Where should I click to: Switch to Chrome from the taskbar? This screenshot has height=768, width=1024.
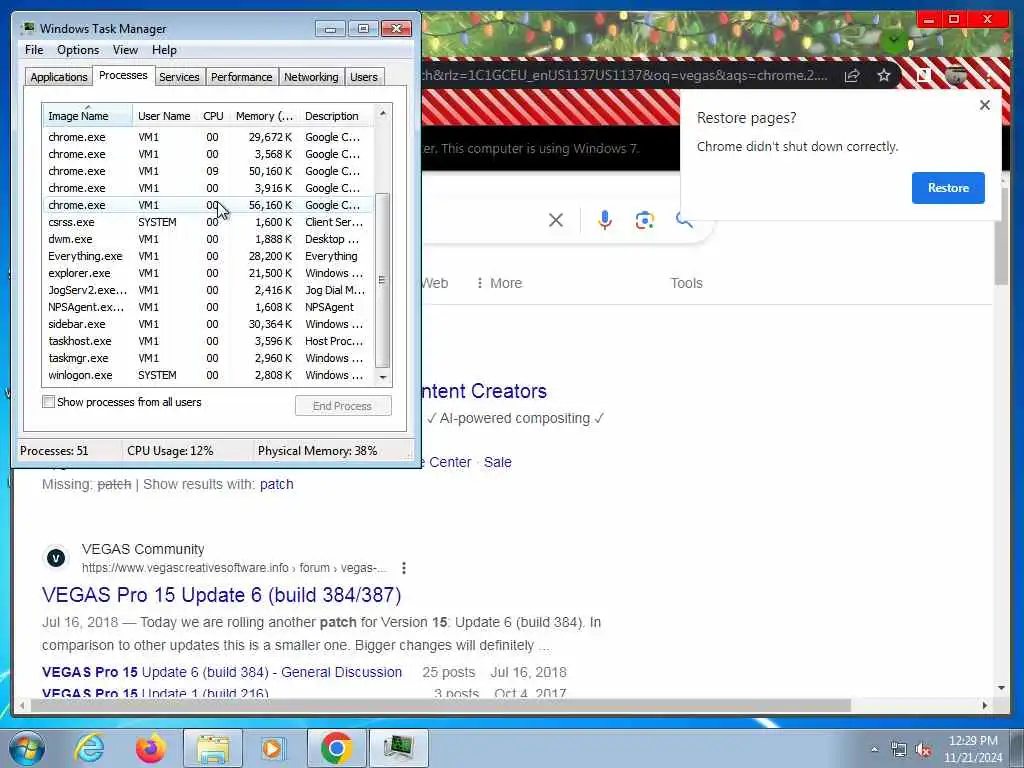point(336,749)
